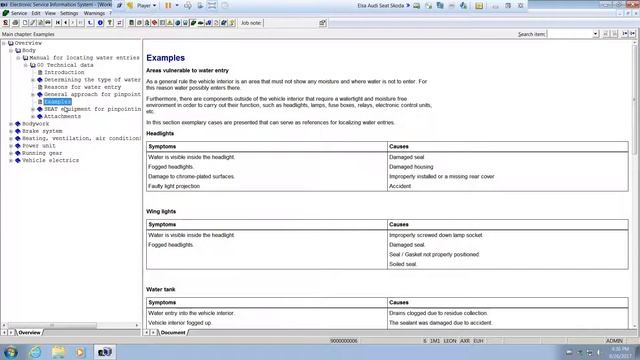Click the light bulb icon in the toolbar

(x=232, y=23)
